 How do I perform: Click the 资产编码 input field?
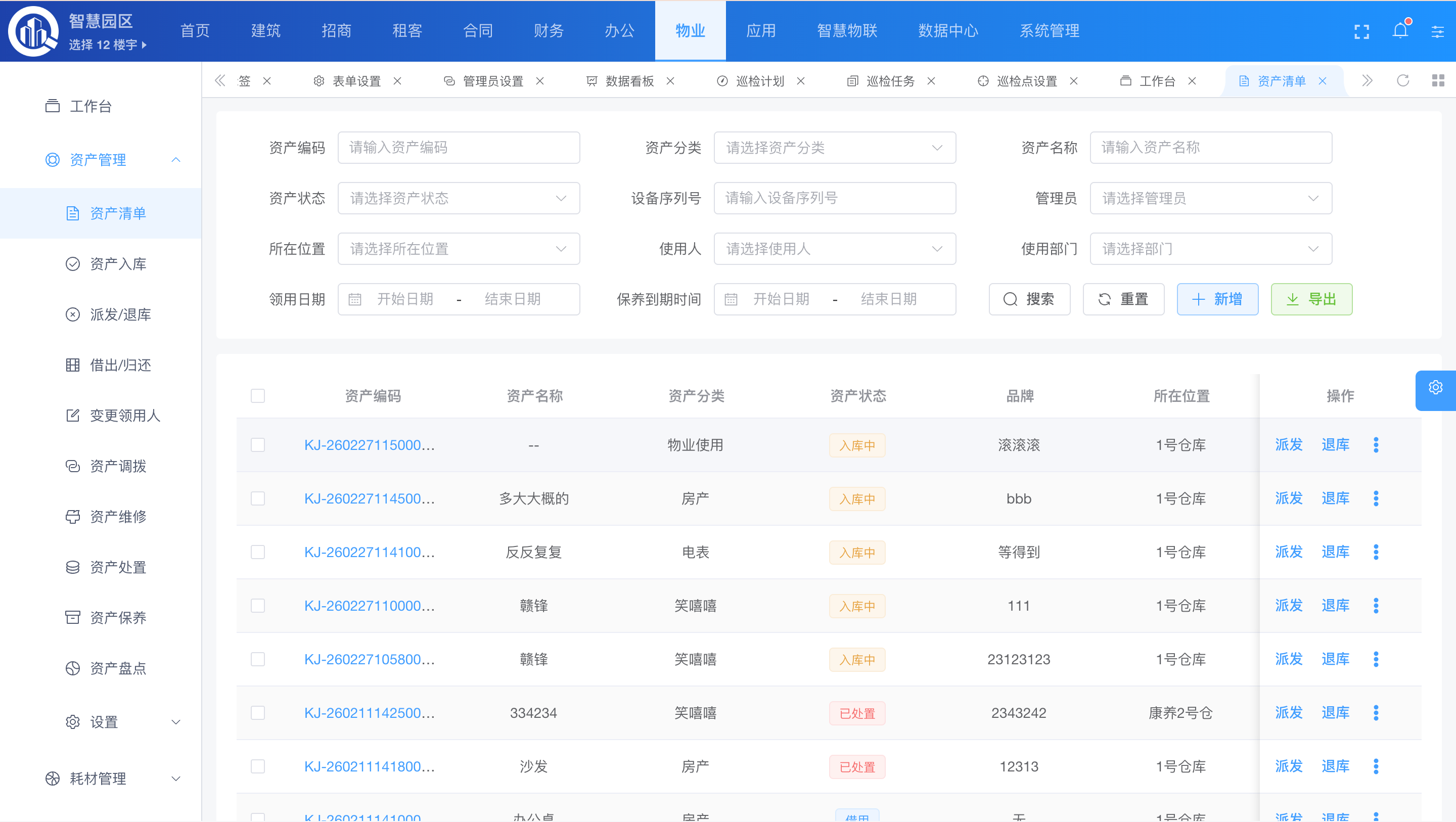459,148
